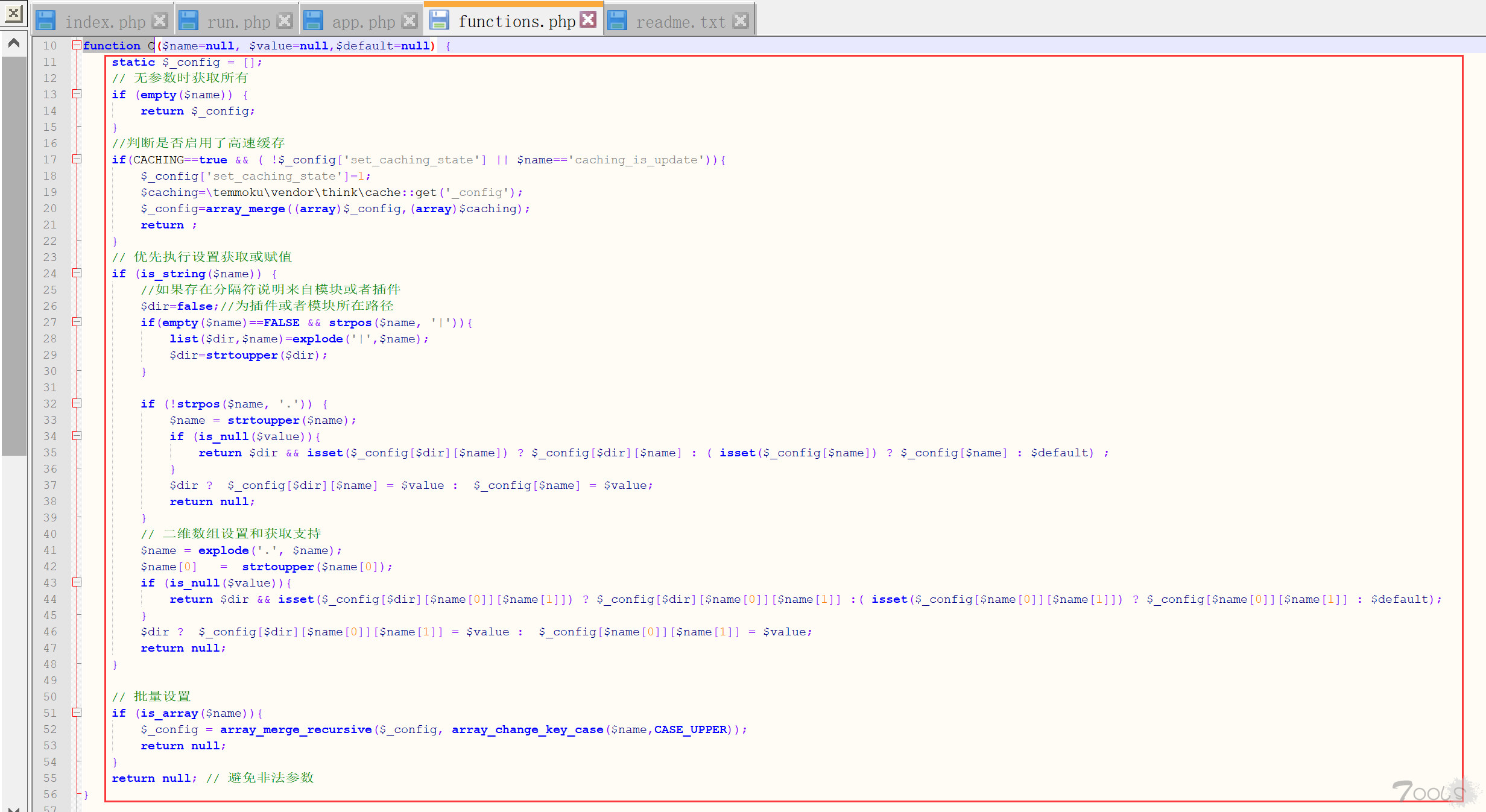Click 'CASE_UPPER' constant on line 52
The width and height of the screenshot is (1486, 812).
[x=691, y=729]
